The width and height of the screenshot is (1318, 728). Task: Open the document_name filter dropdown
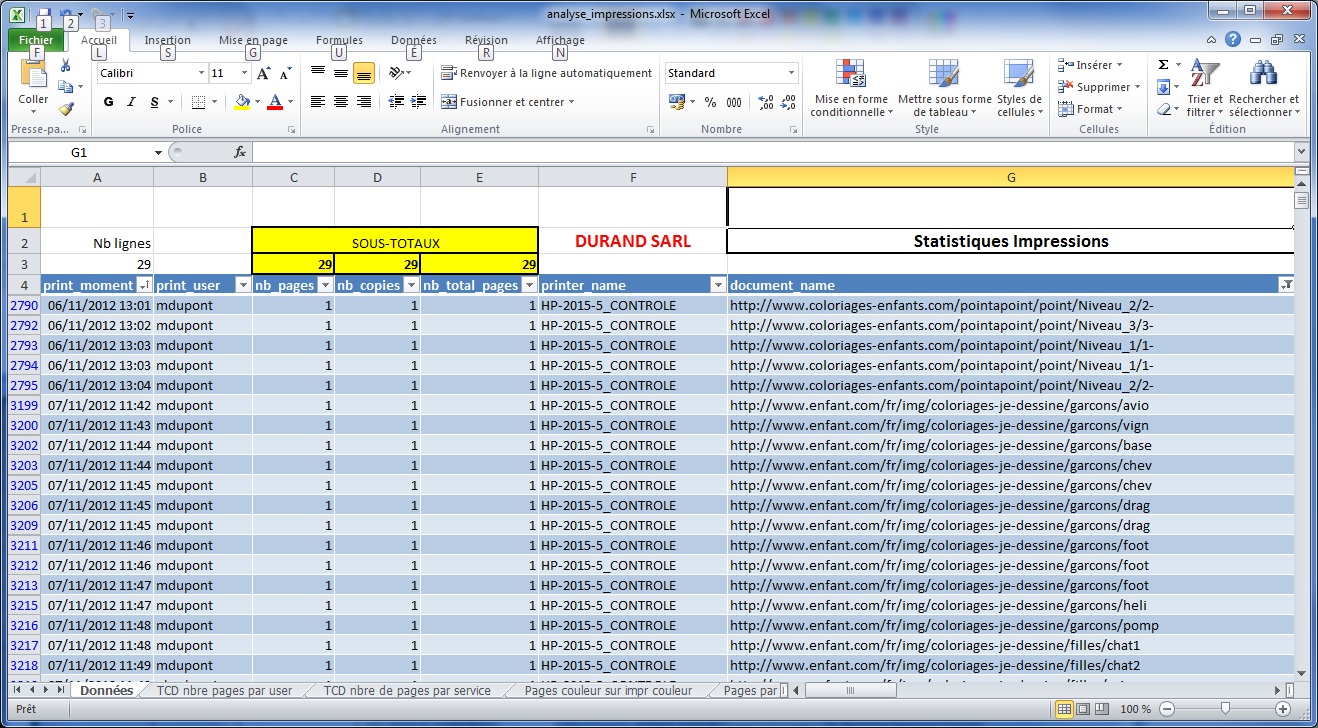(1285, 285)
